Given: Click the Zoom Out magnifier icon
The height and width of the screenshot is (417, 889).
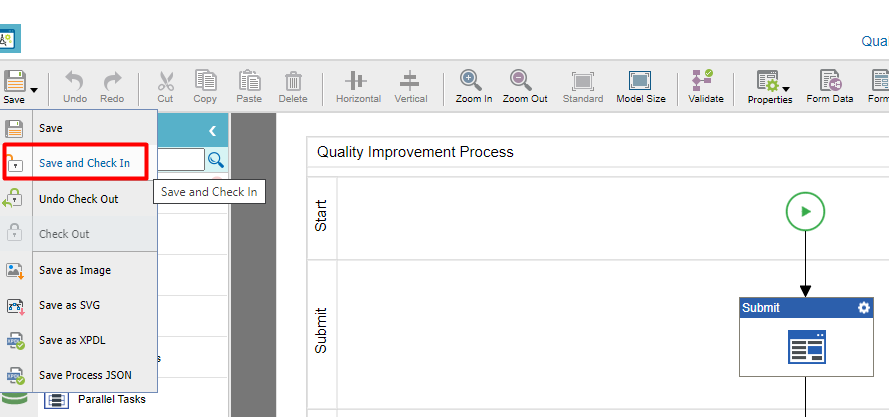Looking at the screenshot, I should point(524,82).
